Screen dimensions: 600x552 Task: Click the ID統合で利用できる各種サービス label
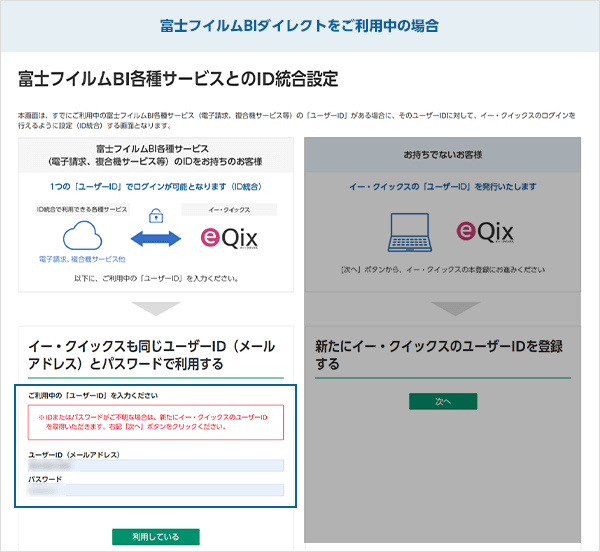[82, 210]
